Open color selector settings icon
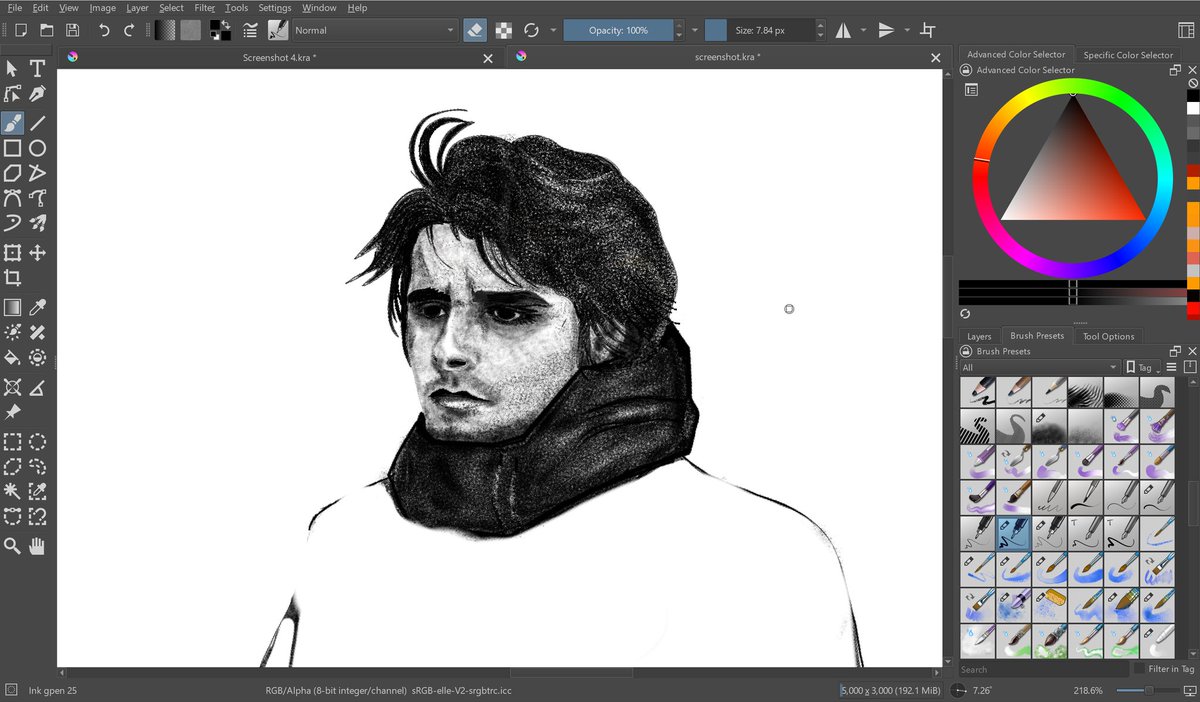This screenshot has width=1200, height=702. (x=971, y=89)
